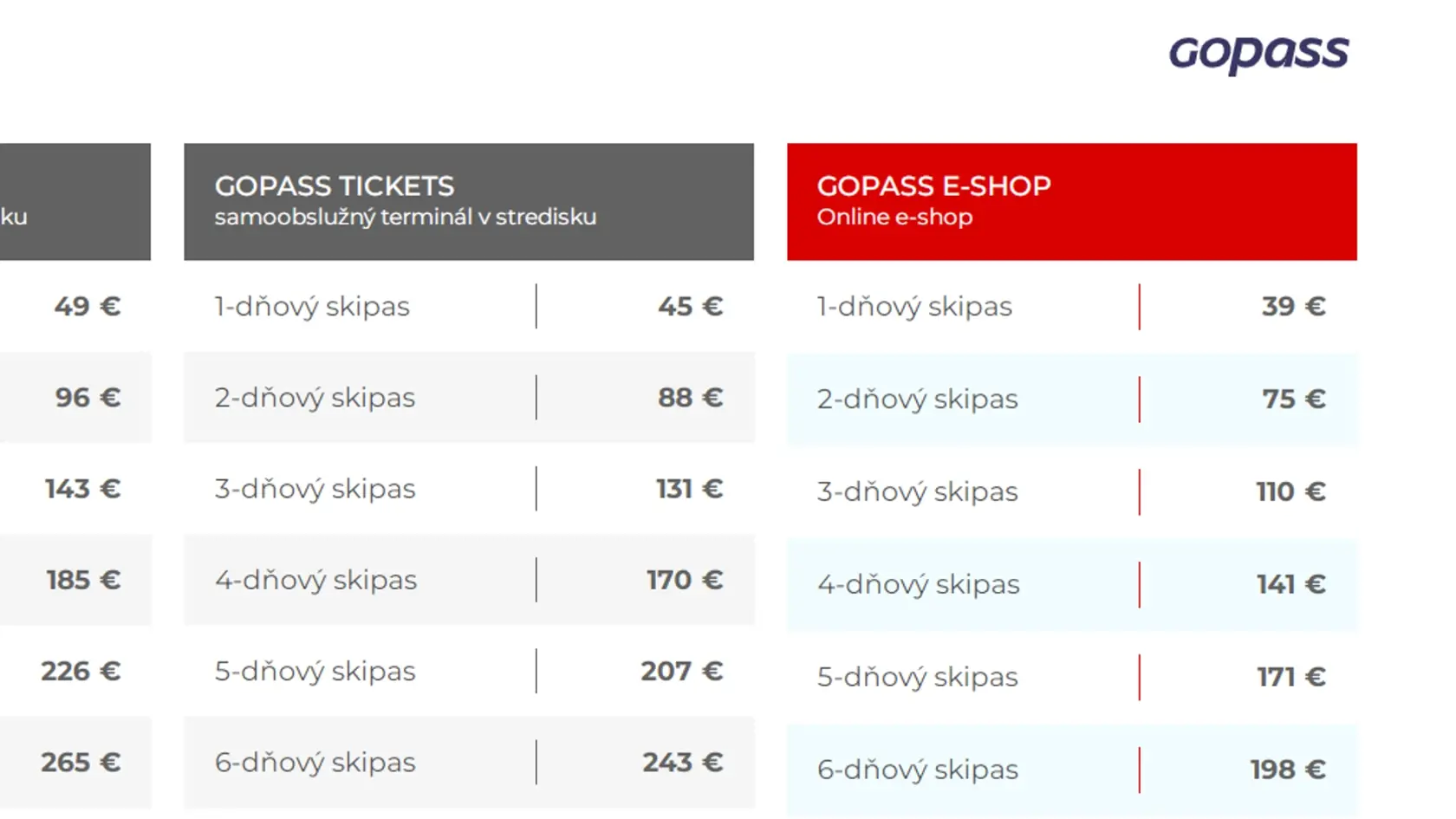Click the 75 € e-shop price
Viewport: 1456px width, 819px height.
pos(1294,399)
